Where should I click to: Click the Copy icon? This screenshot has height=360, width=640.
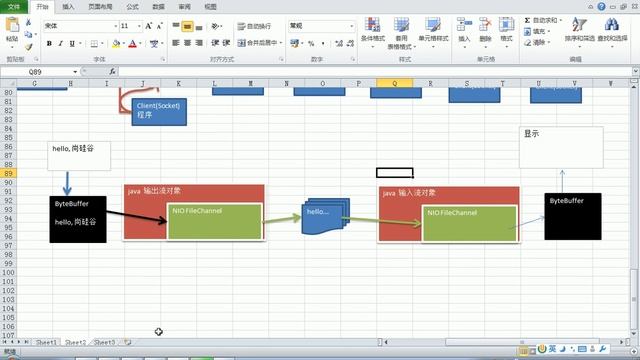[x=28, y=35]
